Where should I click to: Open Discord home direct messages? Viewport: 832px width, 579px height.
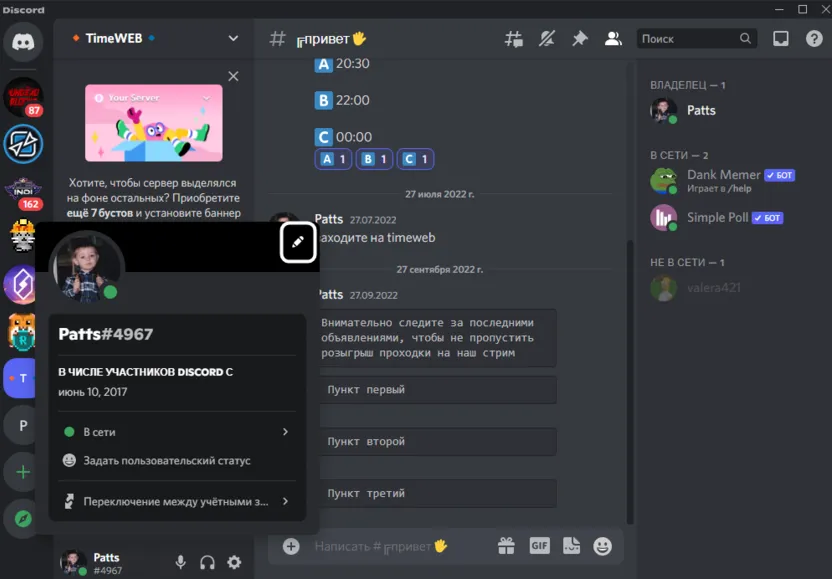pos(23,42)
